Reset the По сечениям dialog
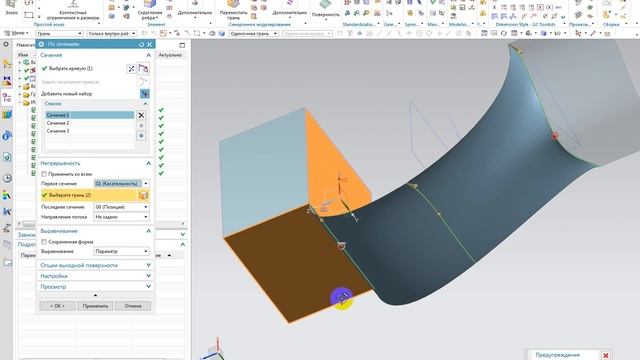Viewport: 640px width, 360px height. [x=141, y=44]
